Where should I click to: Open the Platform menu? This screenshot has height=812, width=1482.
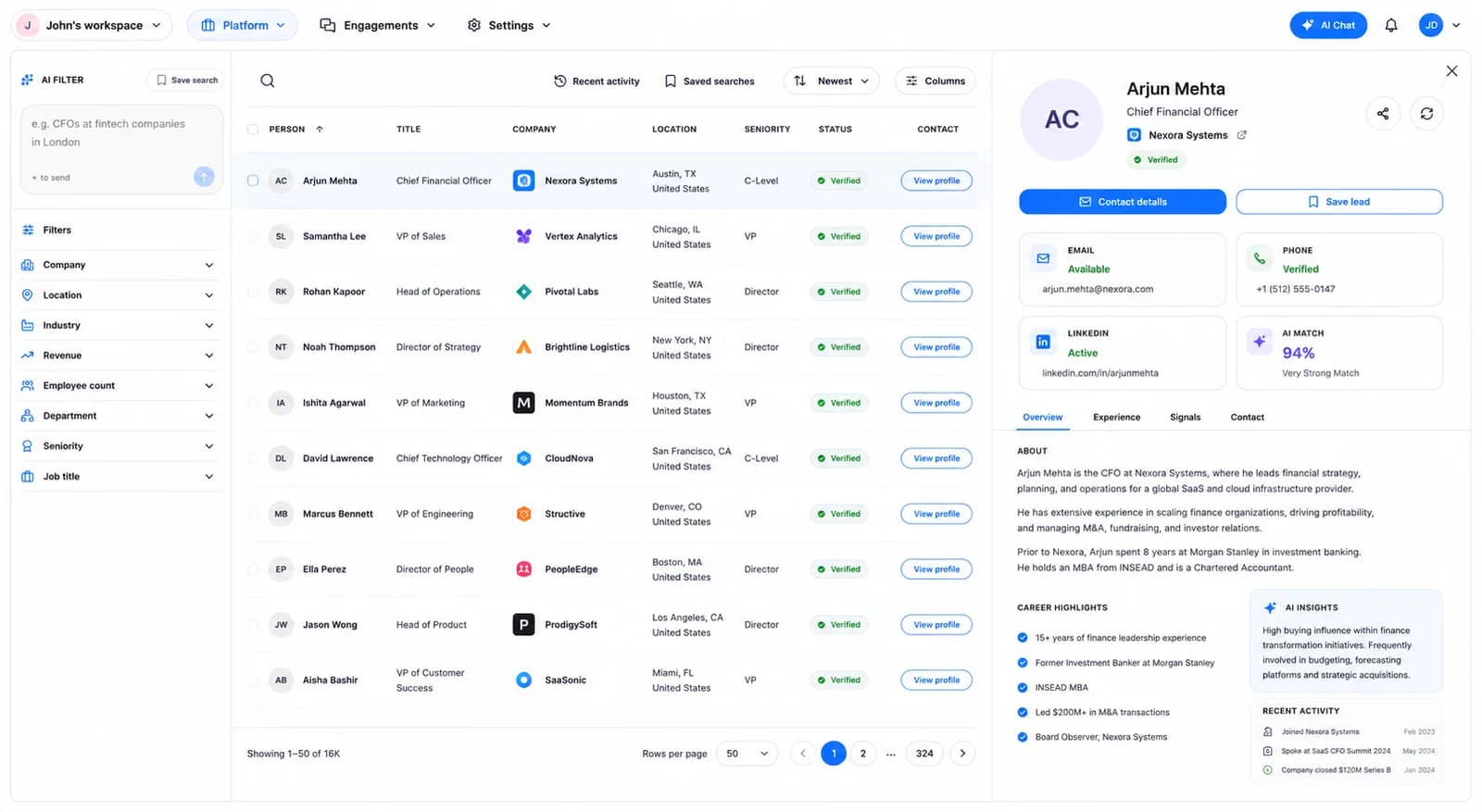tap(243, 25)
